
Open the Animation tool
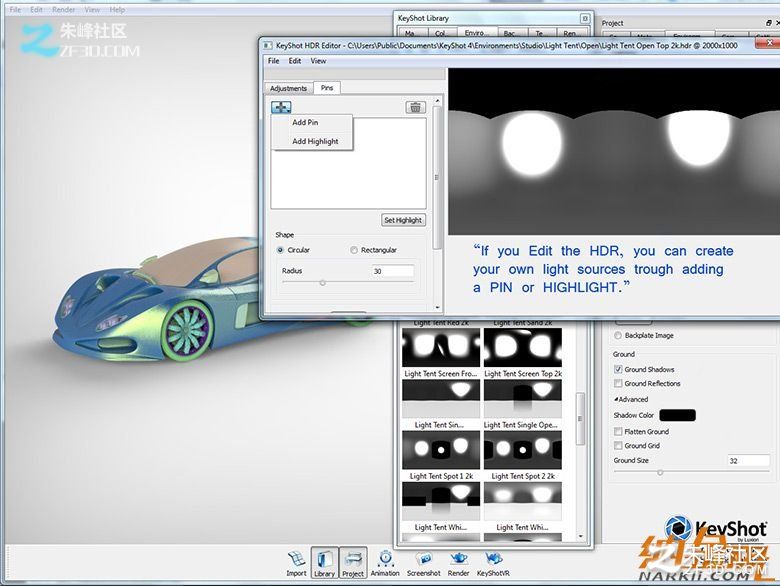click(x=385, y=563)
